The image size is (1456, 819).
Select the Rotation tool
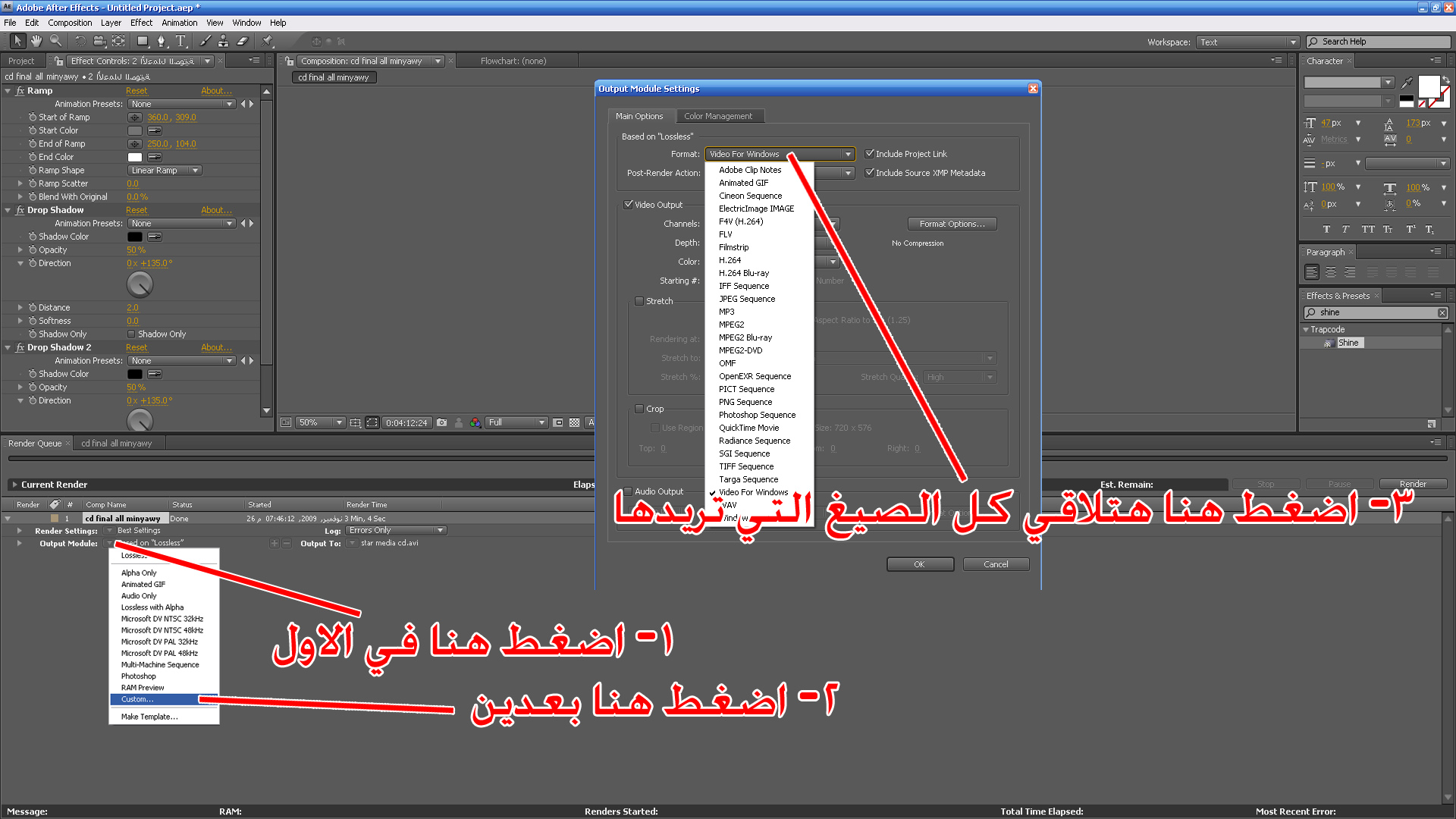80,41
